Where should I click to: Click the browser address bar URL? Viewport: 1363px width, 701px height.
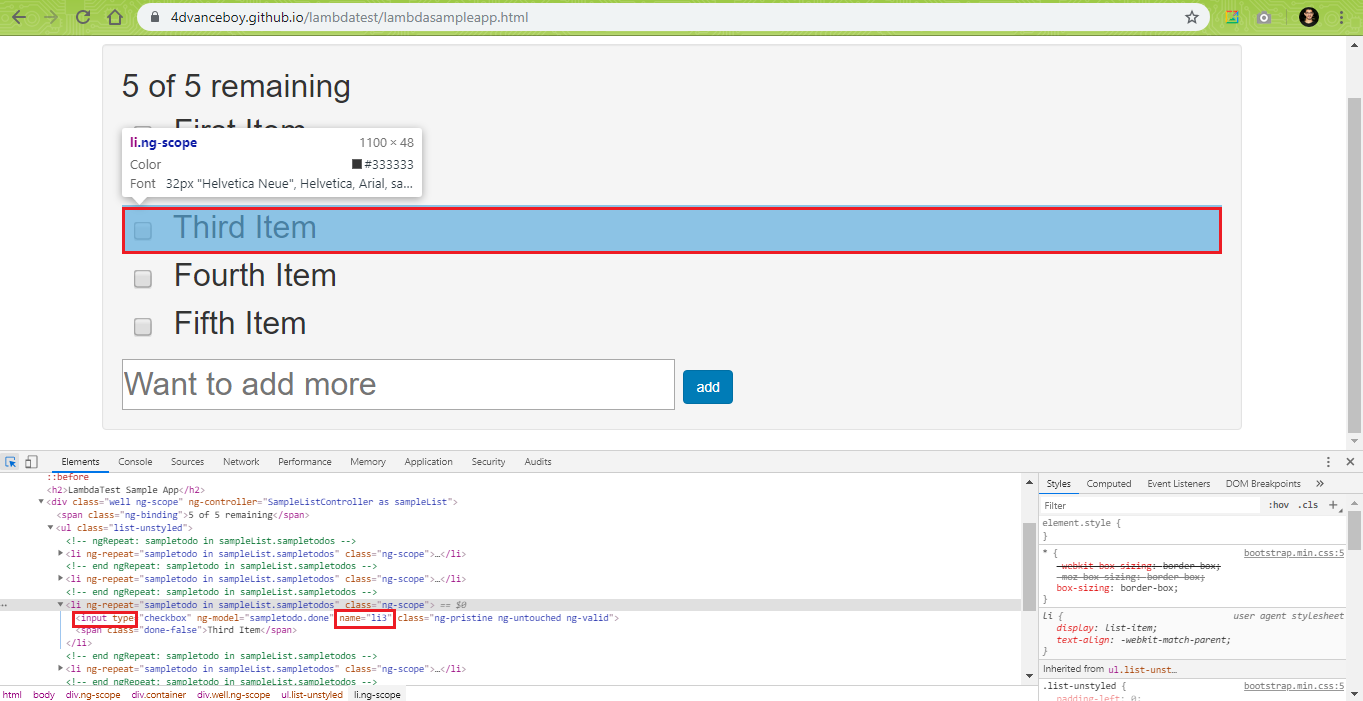click(350, 17)
